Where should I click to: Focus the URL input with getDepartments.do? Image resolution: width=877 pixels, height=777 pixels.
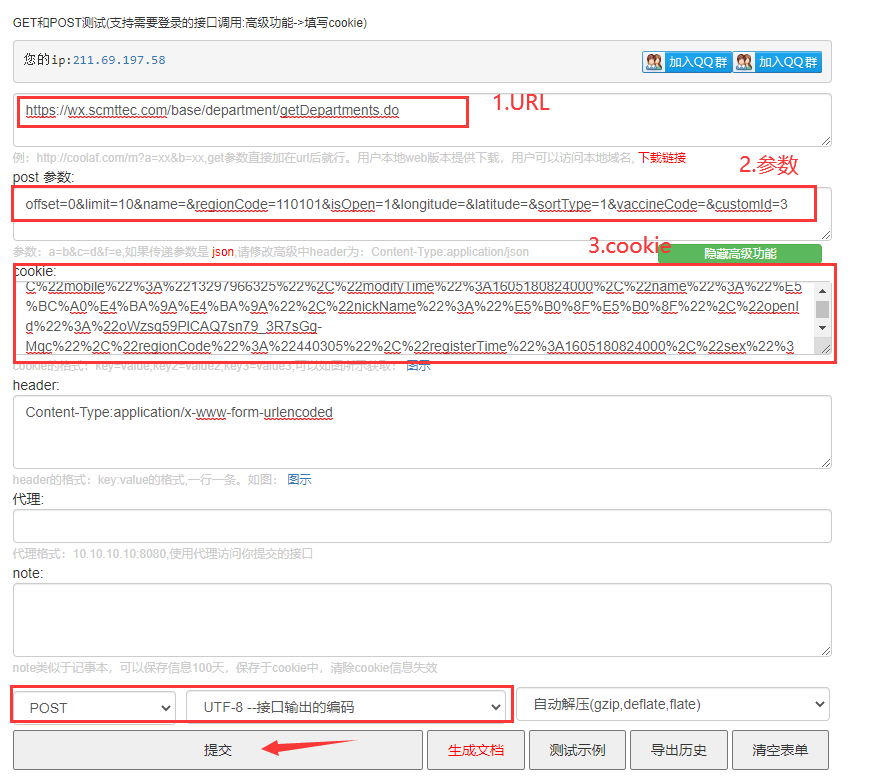(422, 120)
